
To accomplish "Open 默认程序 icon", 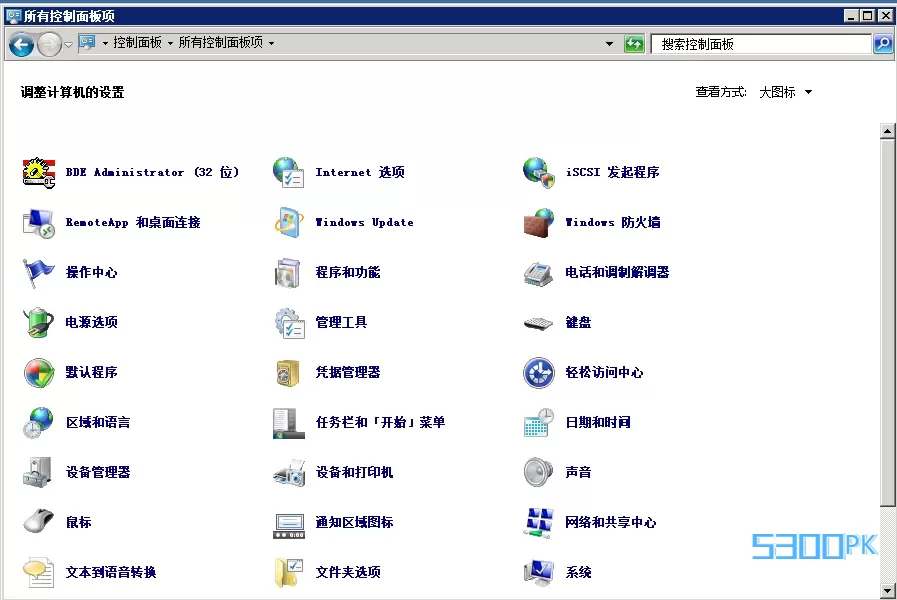I will [39, 372].
